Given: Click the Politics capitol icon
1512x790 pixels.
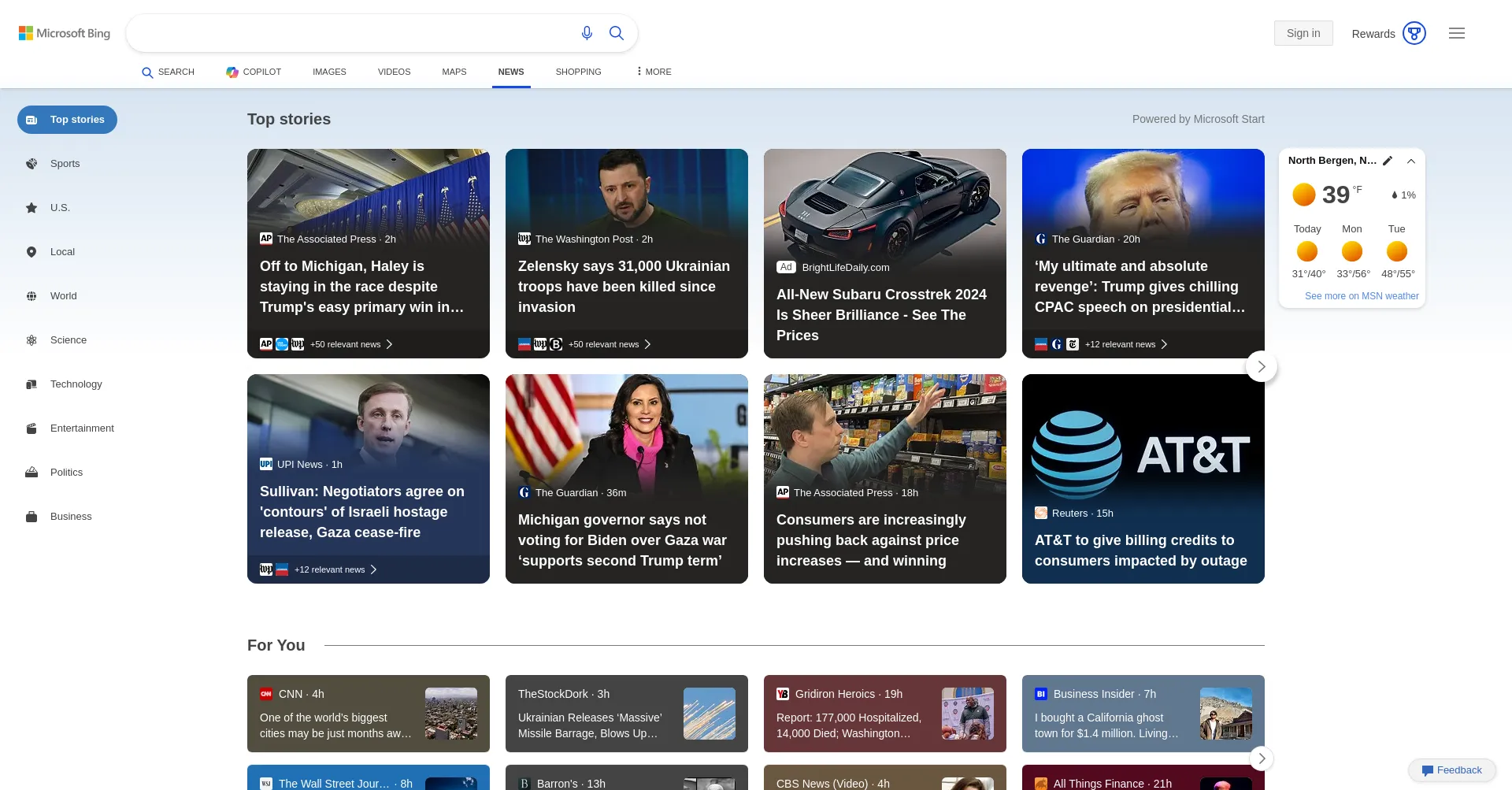Looking at the screenshot, I should 31,473.
